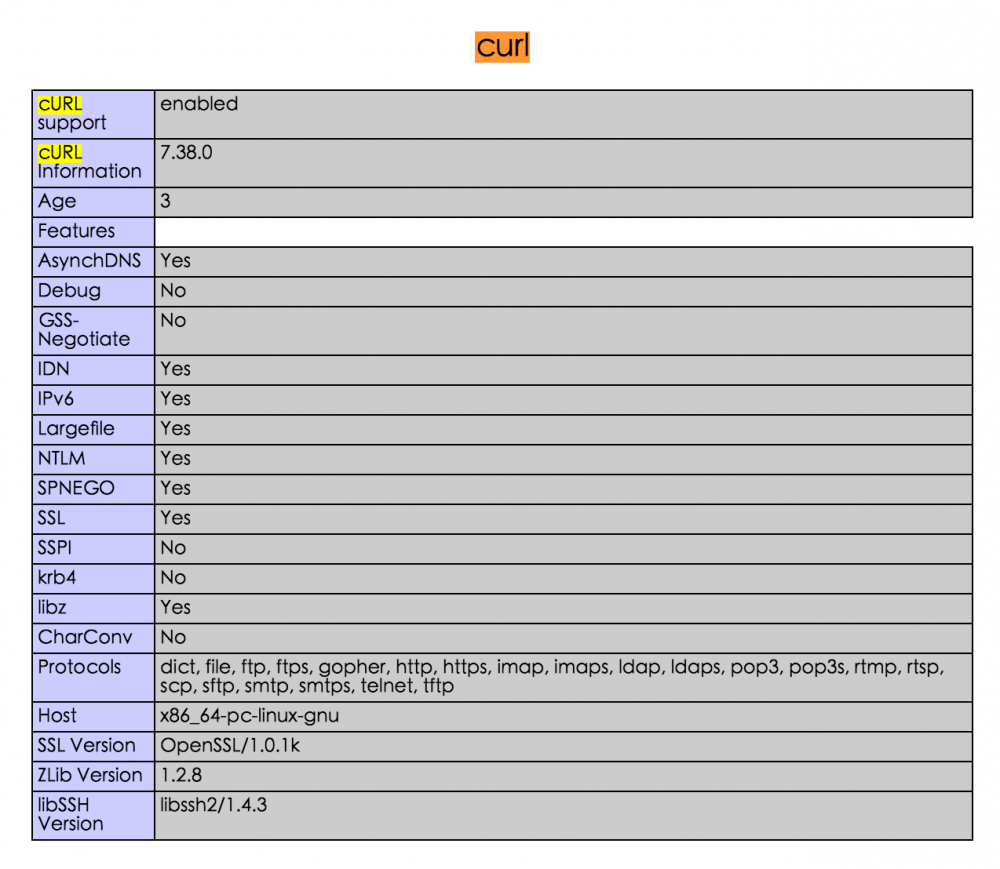The height and width of the screenshot is (869, 1000).
Task: Click the Age value 3
Action: (x=165, y=201)
